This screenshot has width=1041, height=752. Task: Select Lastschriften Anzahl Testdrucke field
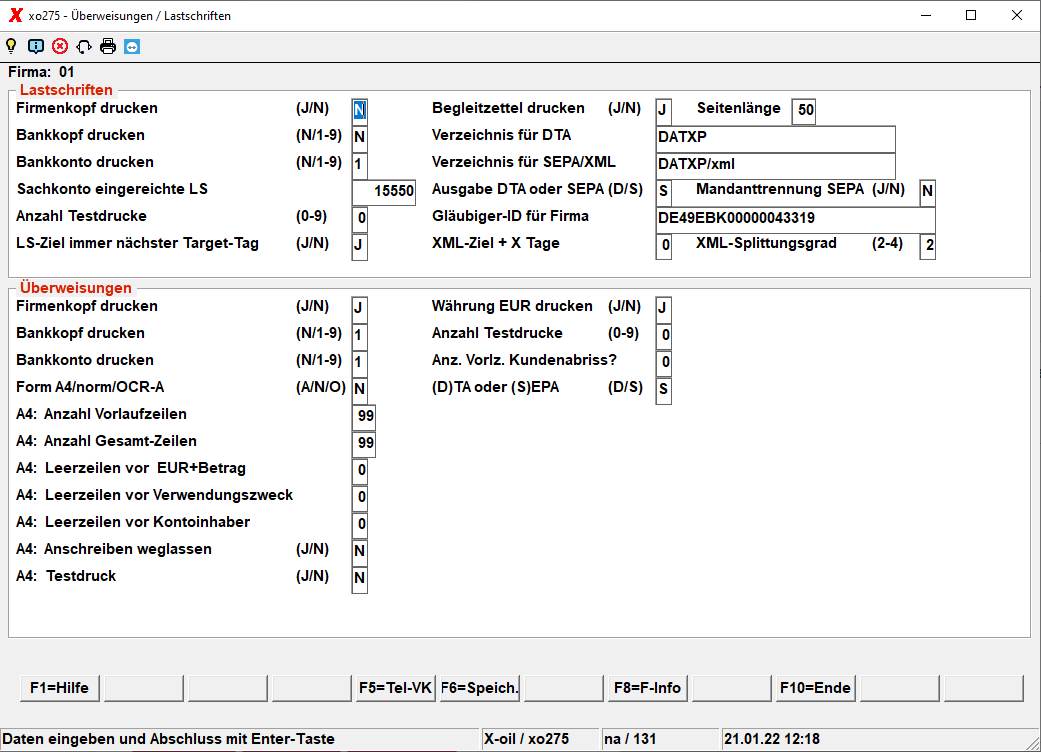[359, 218]
